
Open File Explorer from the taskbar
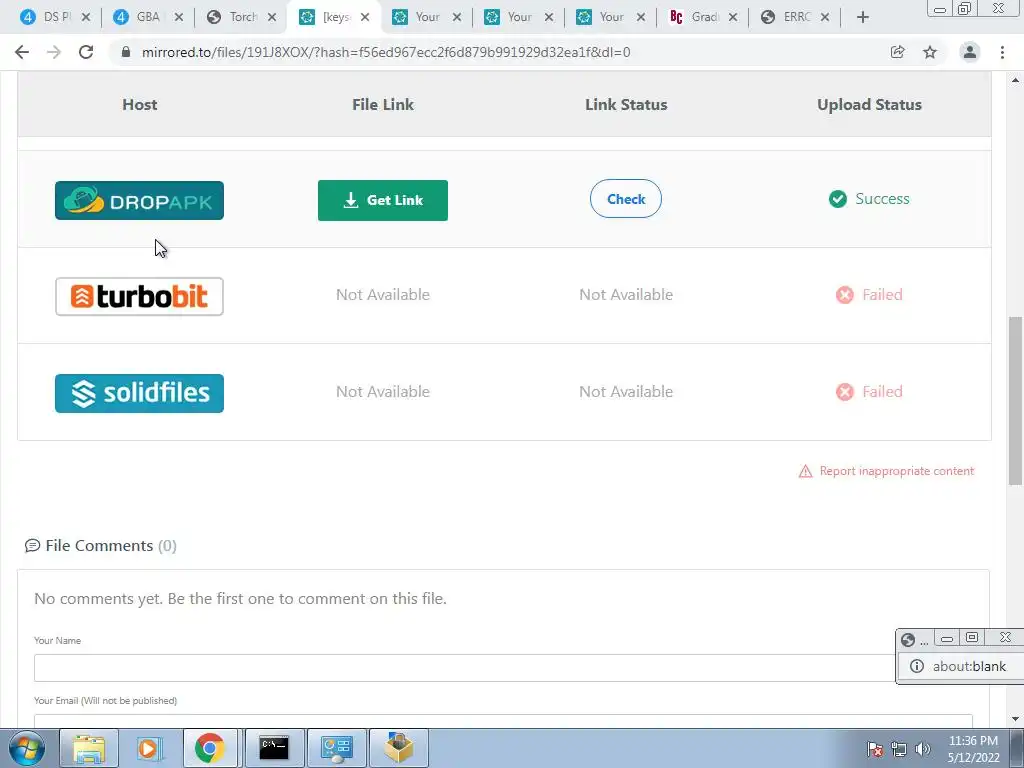point(89,748)
